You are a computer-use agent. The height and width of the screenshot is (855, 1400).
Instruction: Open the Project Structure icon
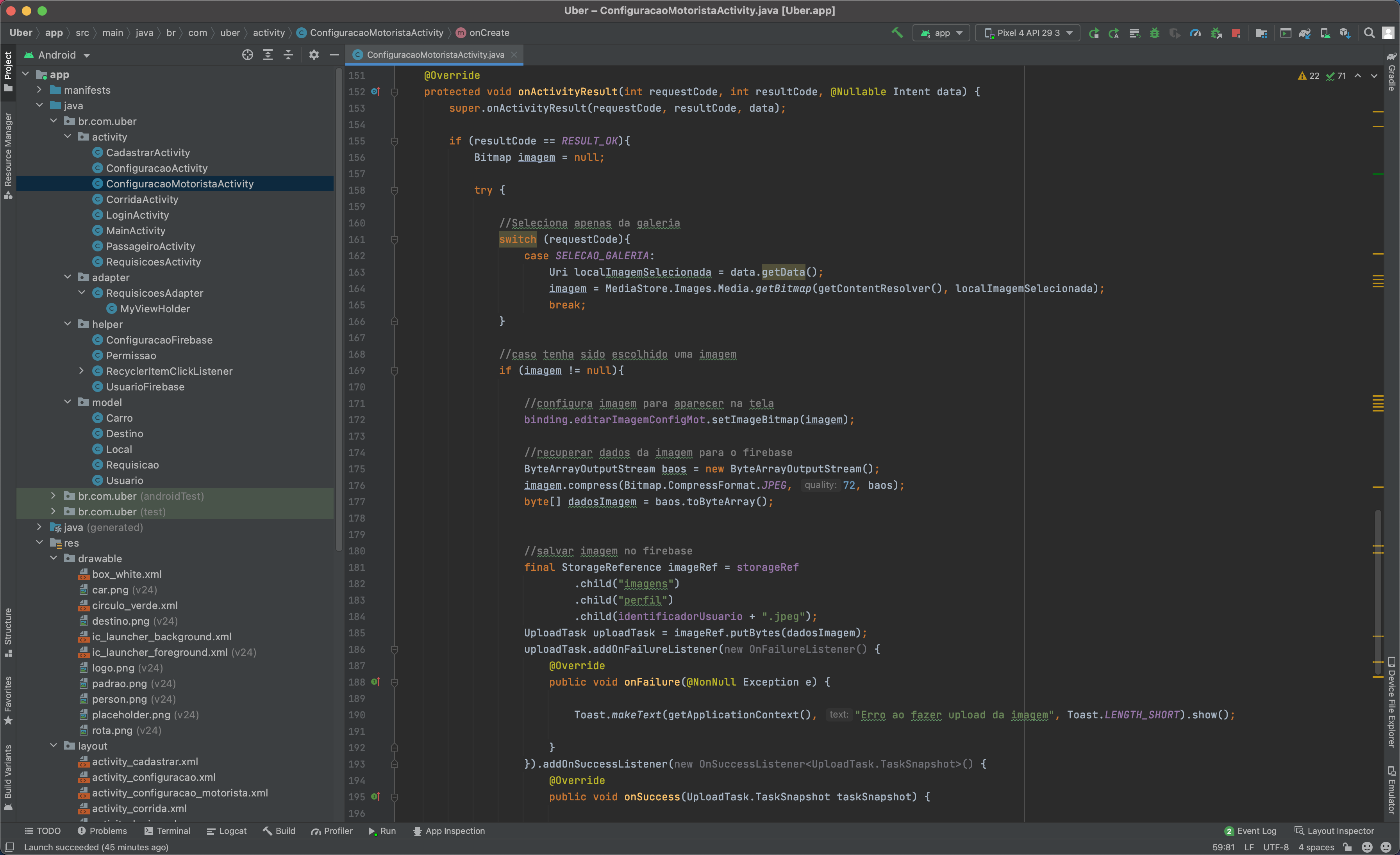(x=1261, y=33)
